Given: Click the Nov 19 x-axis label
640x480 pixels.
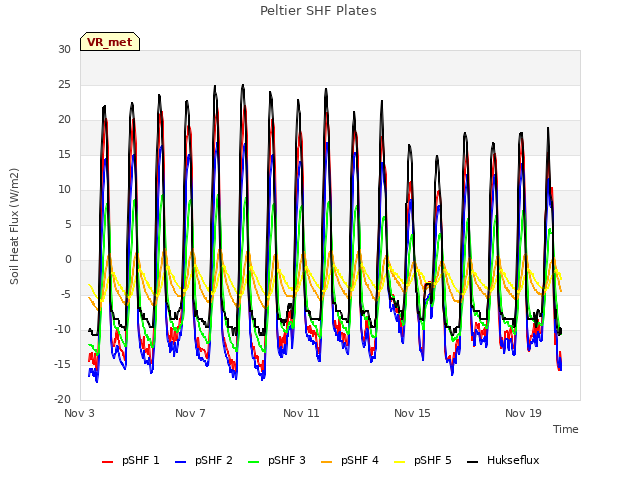Looking at the screenshot, I should tap(523, 413).
